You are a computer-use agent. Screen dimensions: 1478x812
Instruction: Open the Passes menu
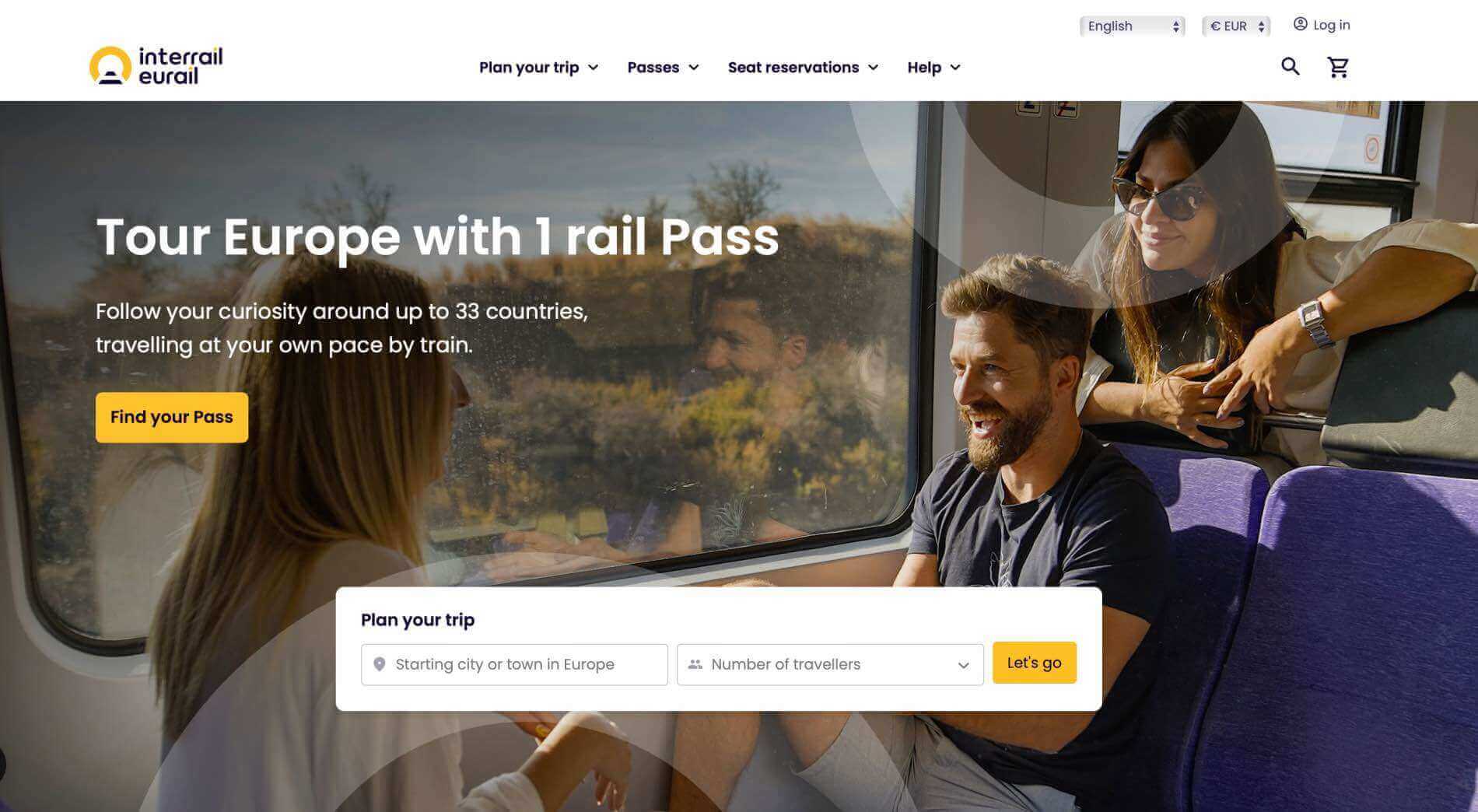(663, 68)
